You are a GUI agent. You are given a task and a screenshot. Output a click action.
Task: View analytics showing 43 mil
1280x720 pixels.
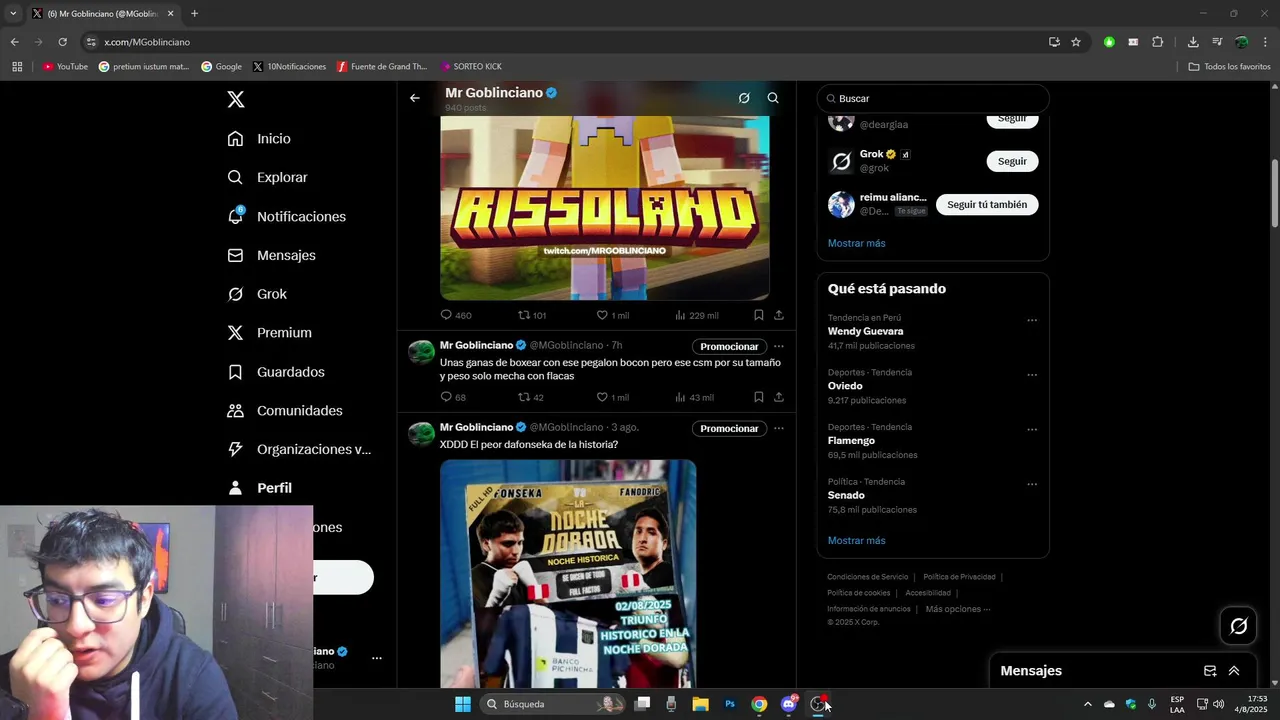(x=695, y=397)
